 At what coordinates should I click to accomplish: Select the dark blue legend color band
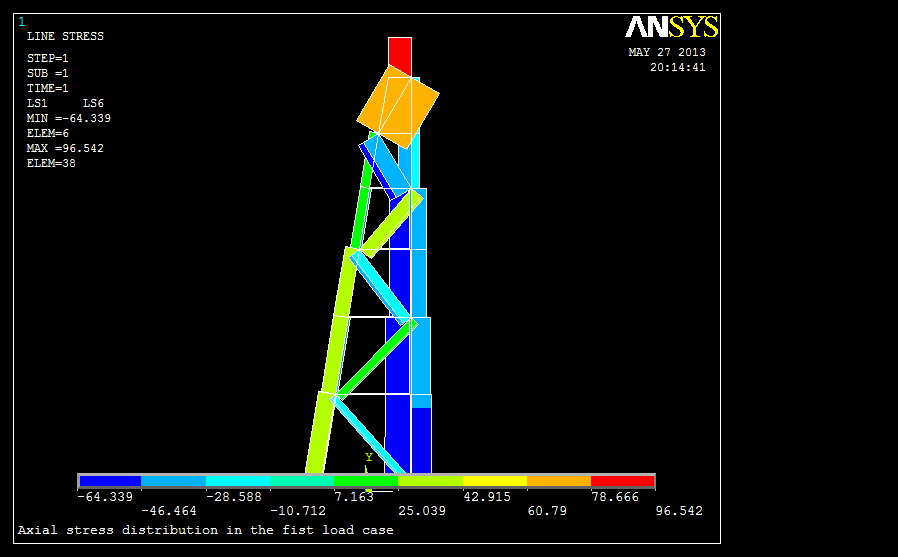110,481
